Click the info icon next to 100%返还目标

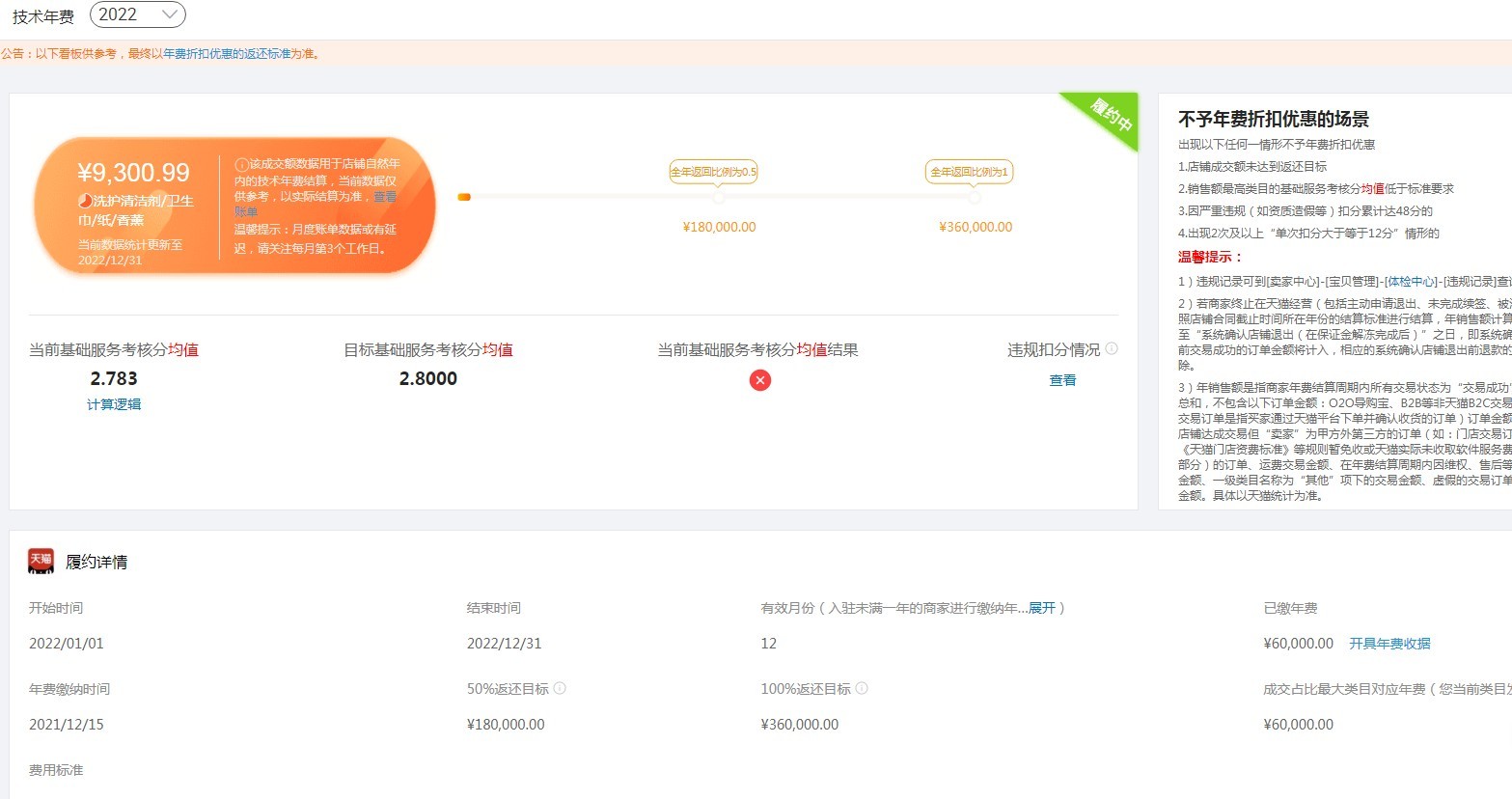tap(862, 688)
